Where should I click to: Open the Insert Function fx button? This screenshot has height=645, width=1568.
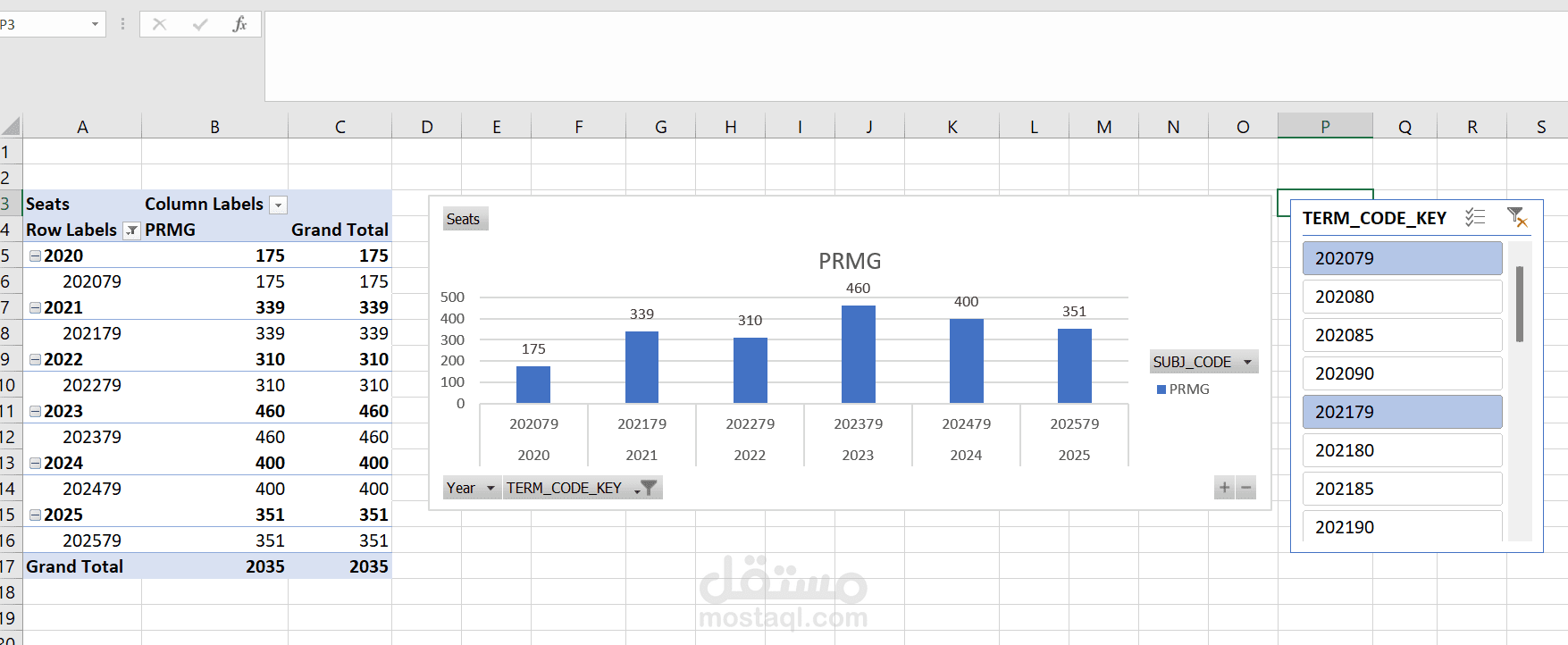(239, 24)
